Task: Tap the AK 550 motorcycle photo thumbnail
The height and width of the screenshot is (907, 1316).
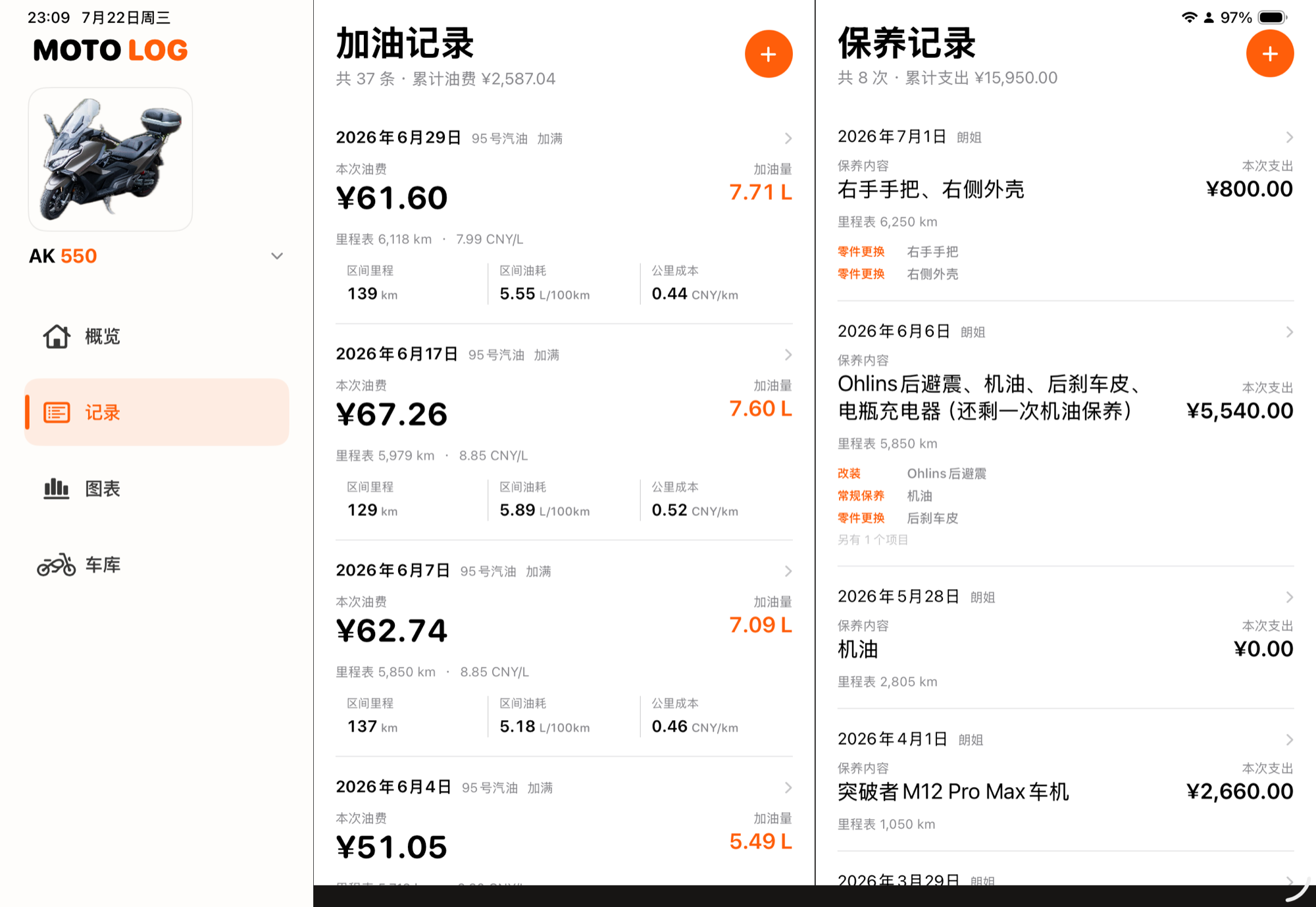Action: click(x=111, y=159)
